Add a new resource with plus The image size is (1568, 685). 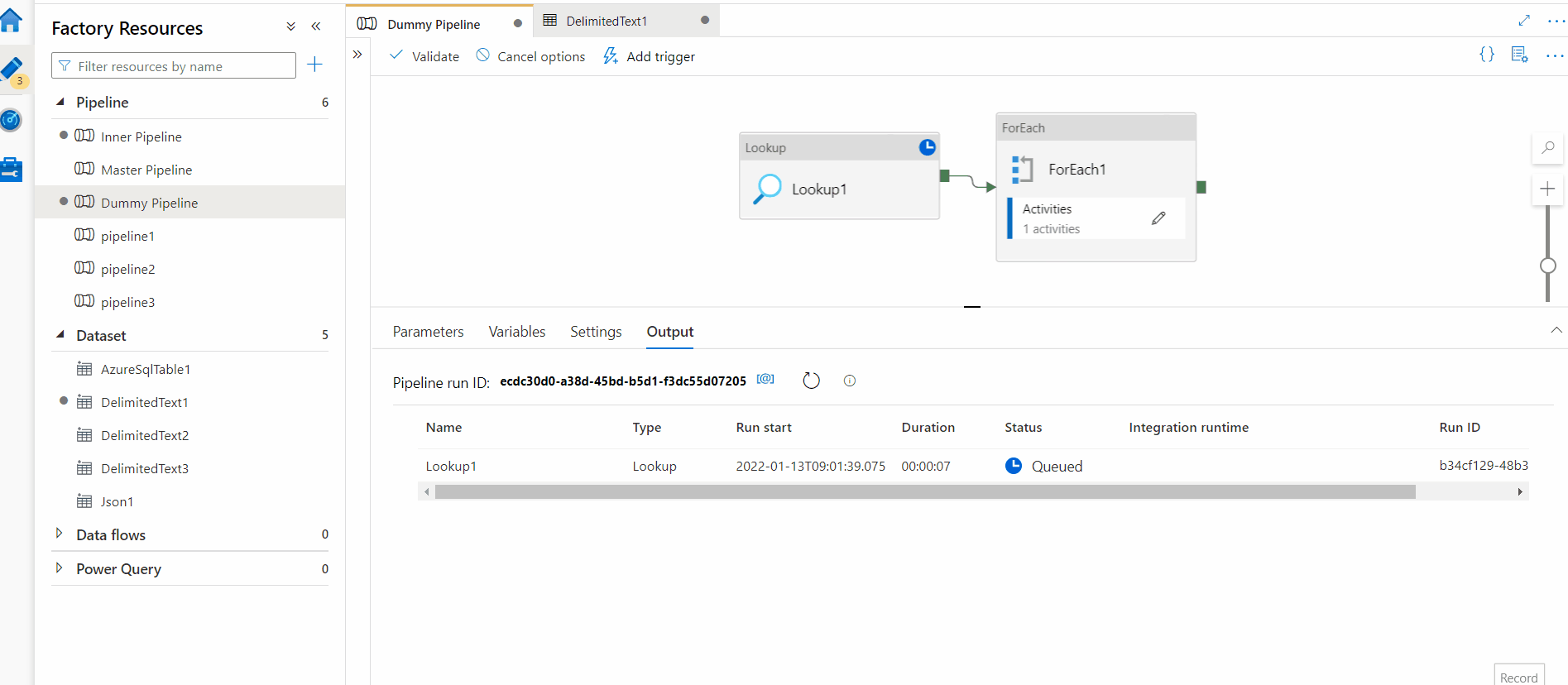point(314,65)
